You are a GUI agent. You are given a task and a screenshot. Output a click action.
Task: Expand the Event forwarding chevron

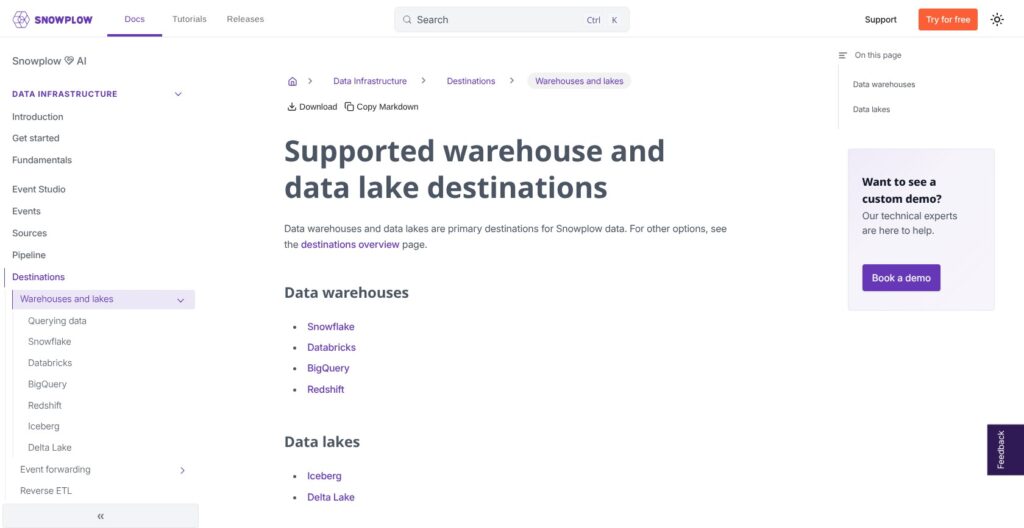click(x=182, y=470)
